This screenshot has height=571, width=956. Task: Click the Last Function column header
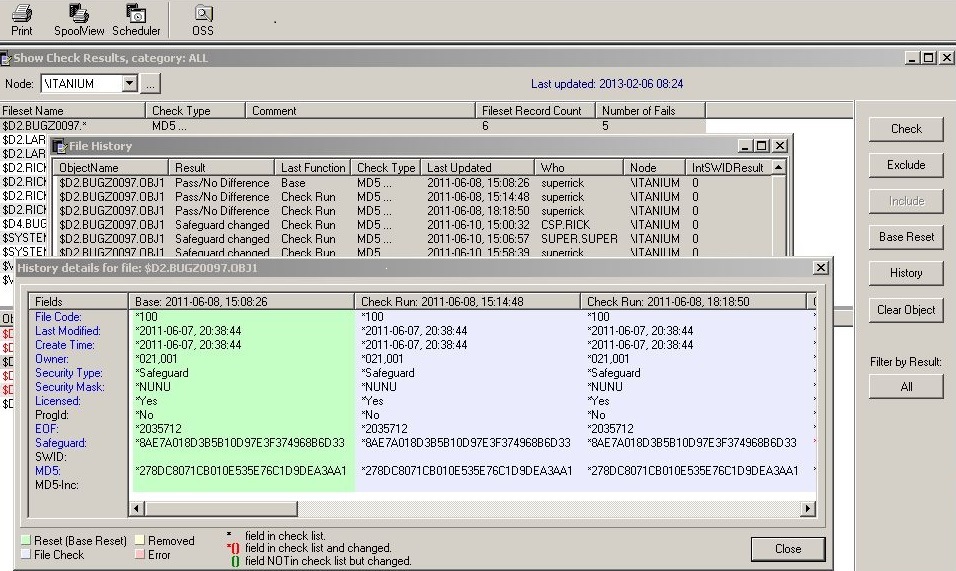point(313,168)
